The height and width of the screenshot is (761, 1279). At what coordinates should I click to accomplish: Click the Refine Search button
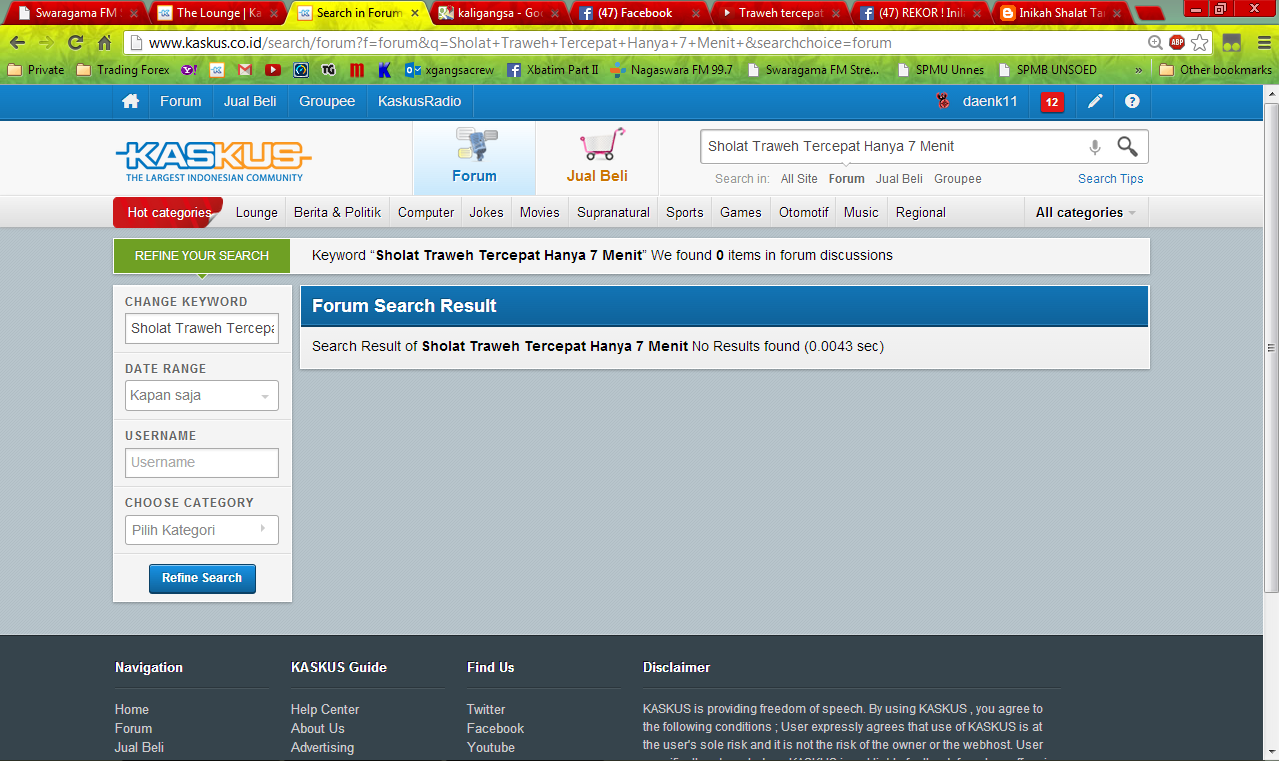[202, 578]
